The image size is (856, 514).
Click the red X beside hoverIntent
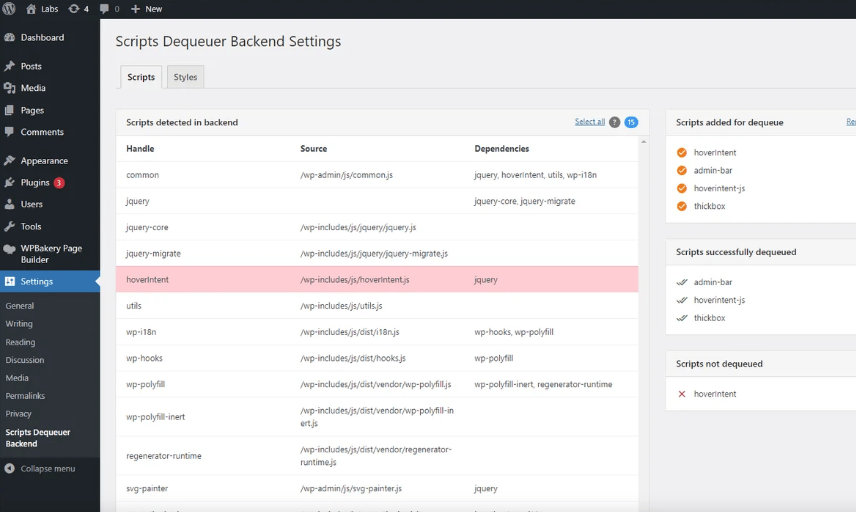(682, 394)
